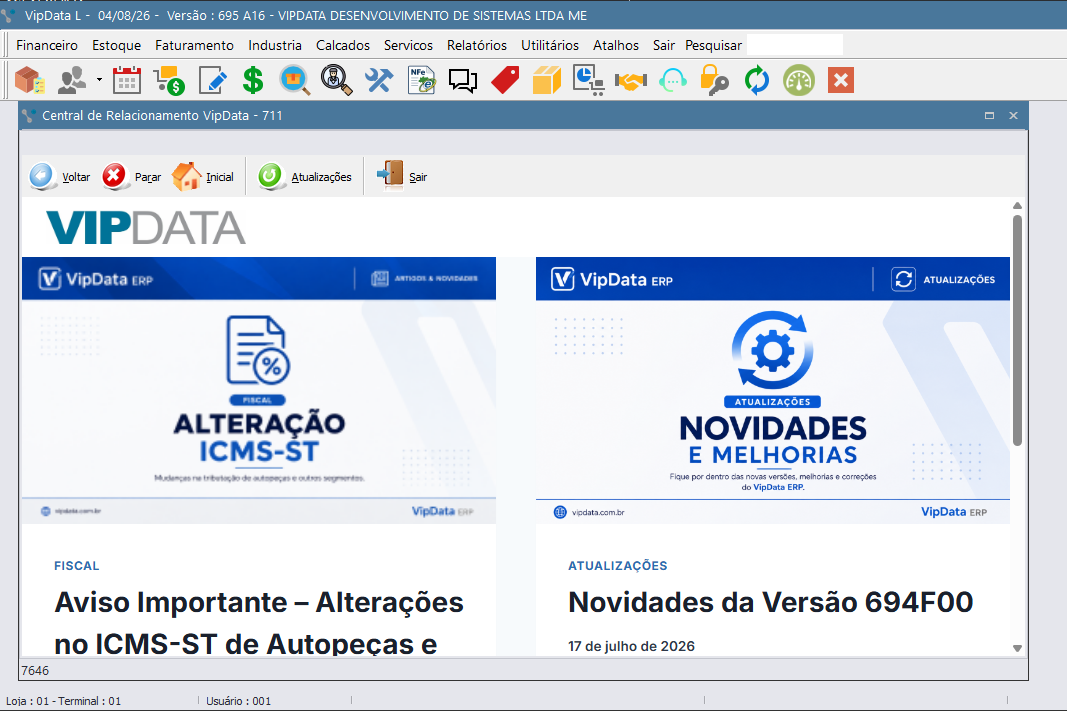Open the edit note pencil icon
The width and height of the screenshot is (1067, 711).
pyautogui.click(x=212, y=80)
